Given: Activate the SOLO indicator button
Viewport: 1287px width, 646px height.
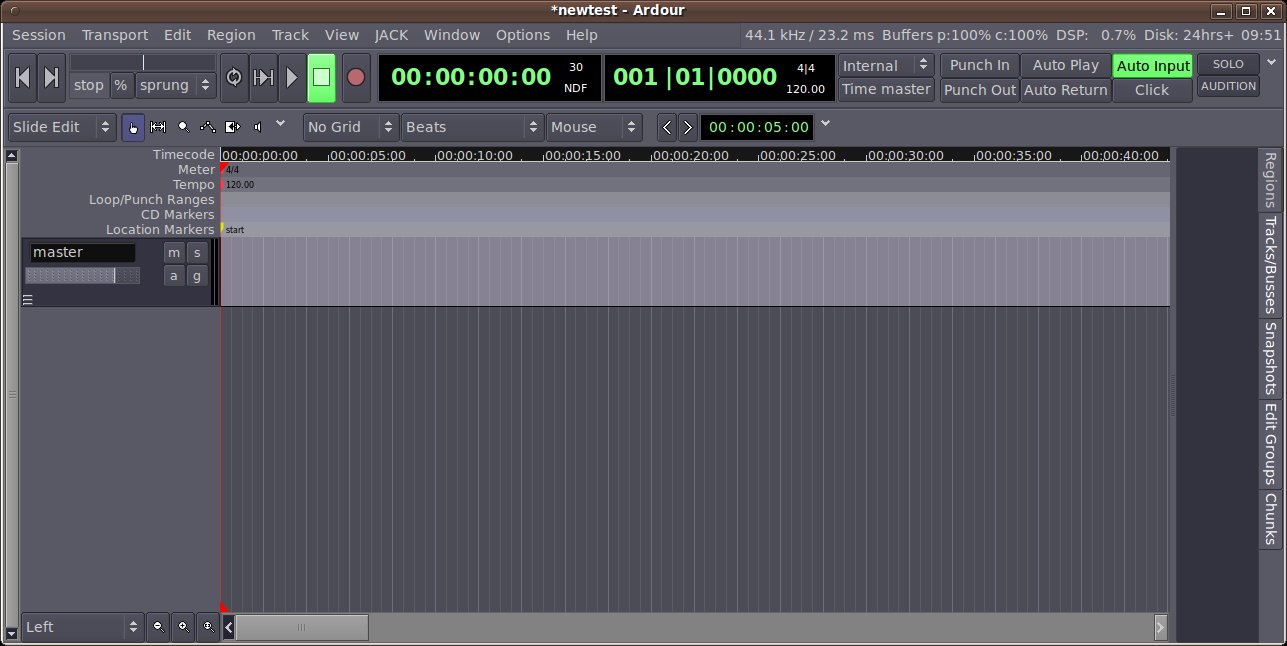Looking at the screenshot, I should tap(1227, 64).
